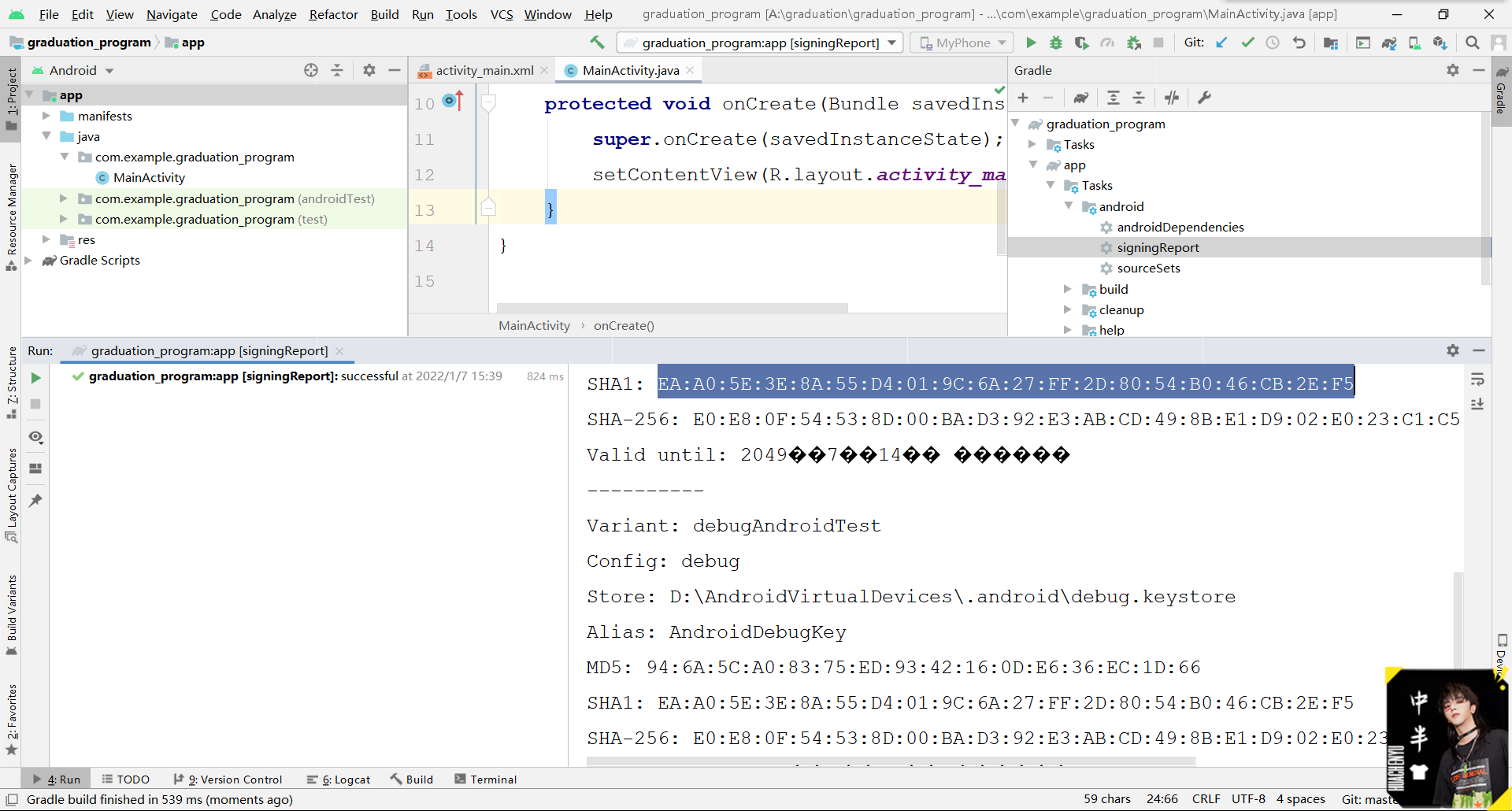Collapse the android tasks group in Gradle
Viewport: 1512px width, 811px height.
pos(1069,206)
